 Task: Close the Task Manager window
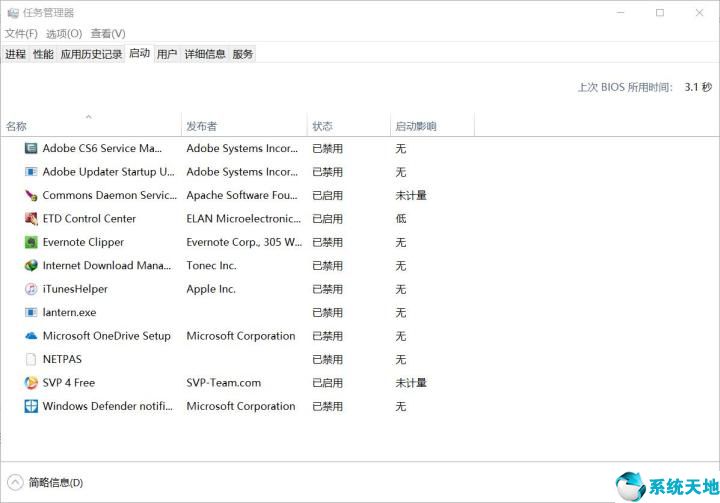699,13
